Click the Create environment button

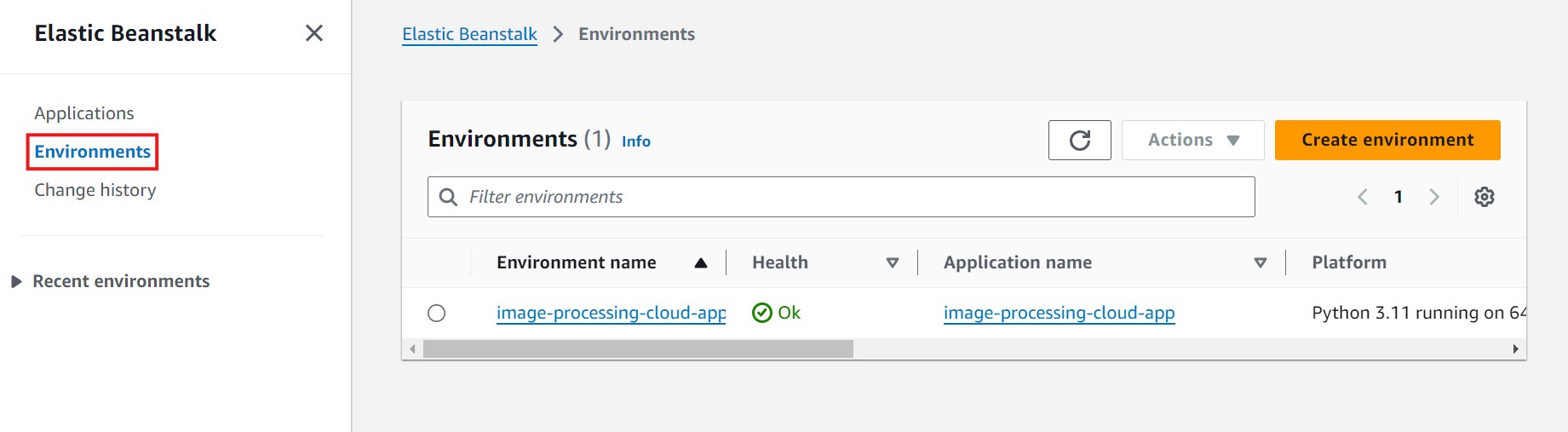[x=1387, y=141]
